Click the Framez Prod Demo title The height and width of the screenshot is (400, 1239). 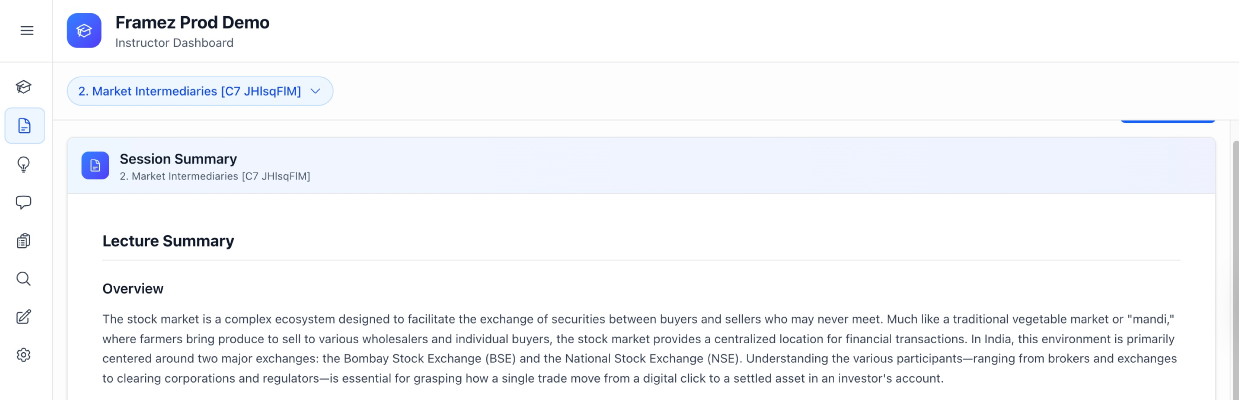pos(192,22)
